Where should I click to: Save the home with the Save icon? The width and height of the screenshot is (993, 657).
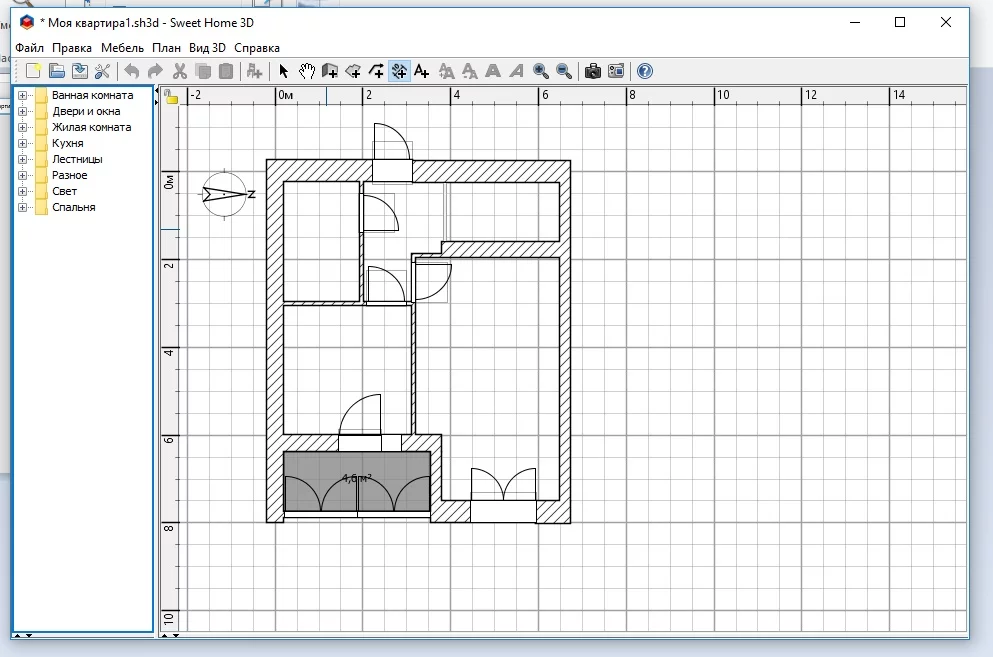click(79, 71)
